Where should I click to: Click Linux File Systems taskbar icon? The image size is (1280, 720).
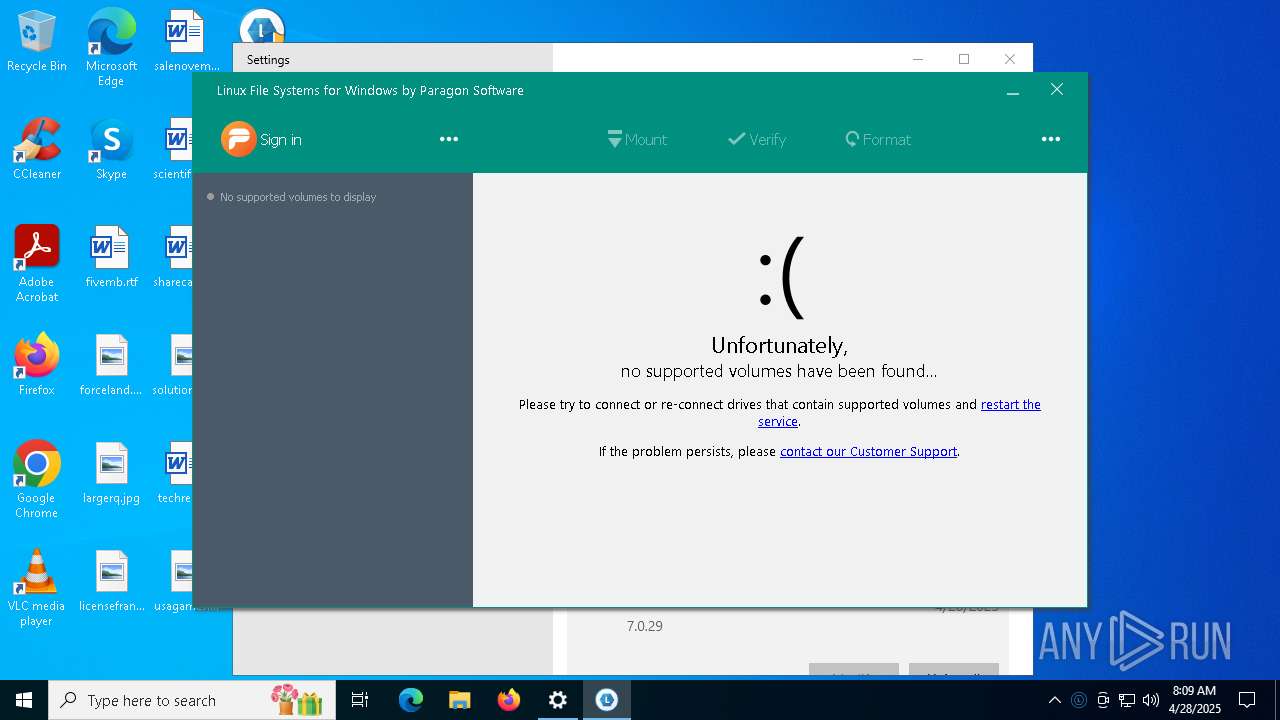point(607,700)
